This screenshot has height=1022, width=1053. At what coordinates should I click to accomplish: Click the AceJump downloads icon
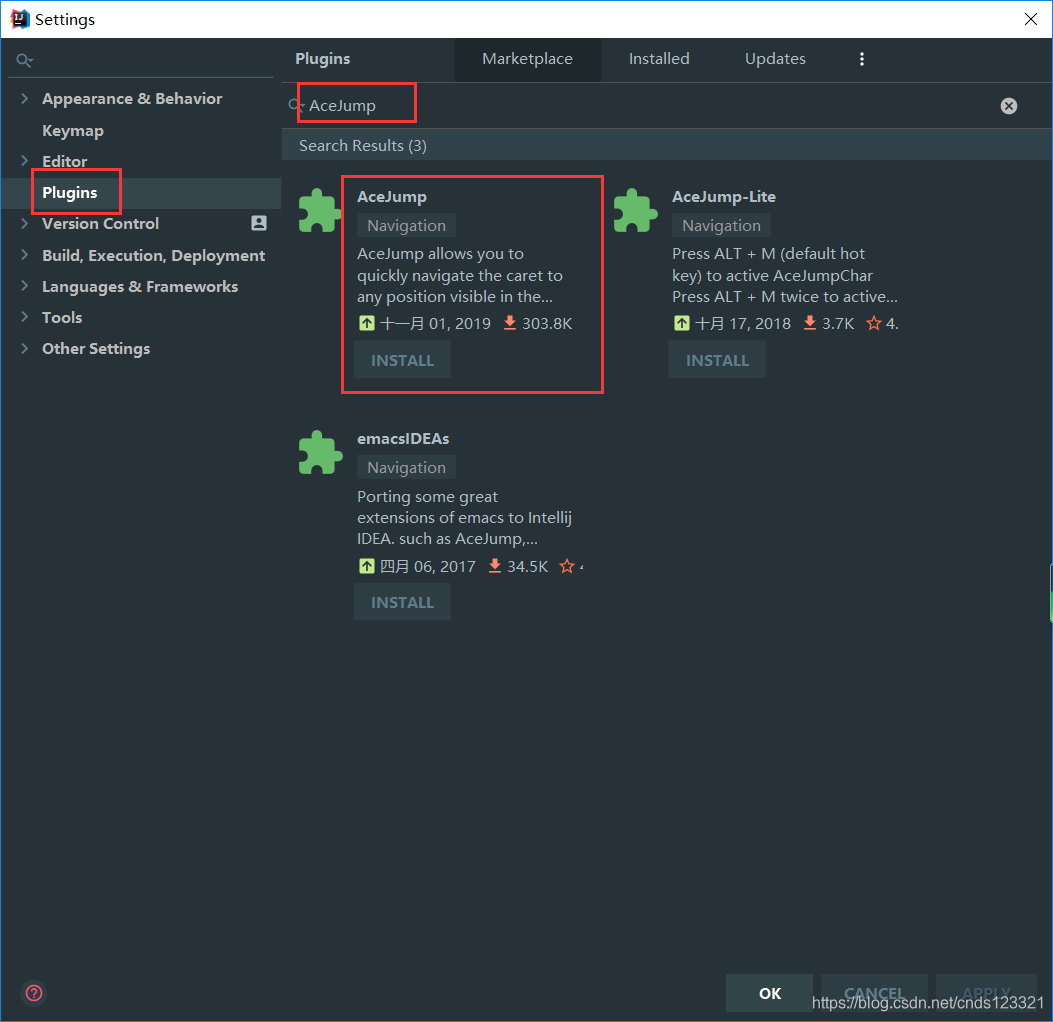point(510,323)
